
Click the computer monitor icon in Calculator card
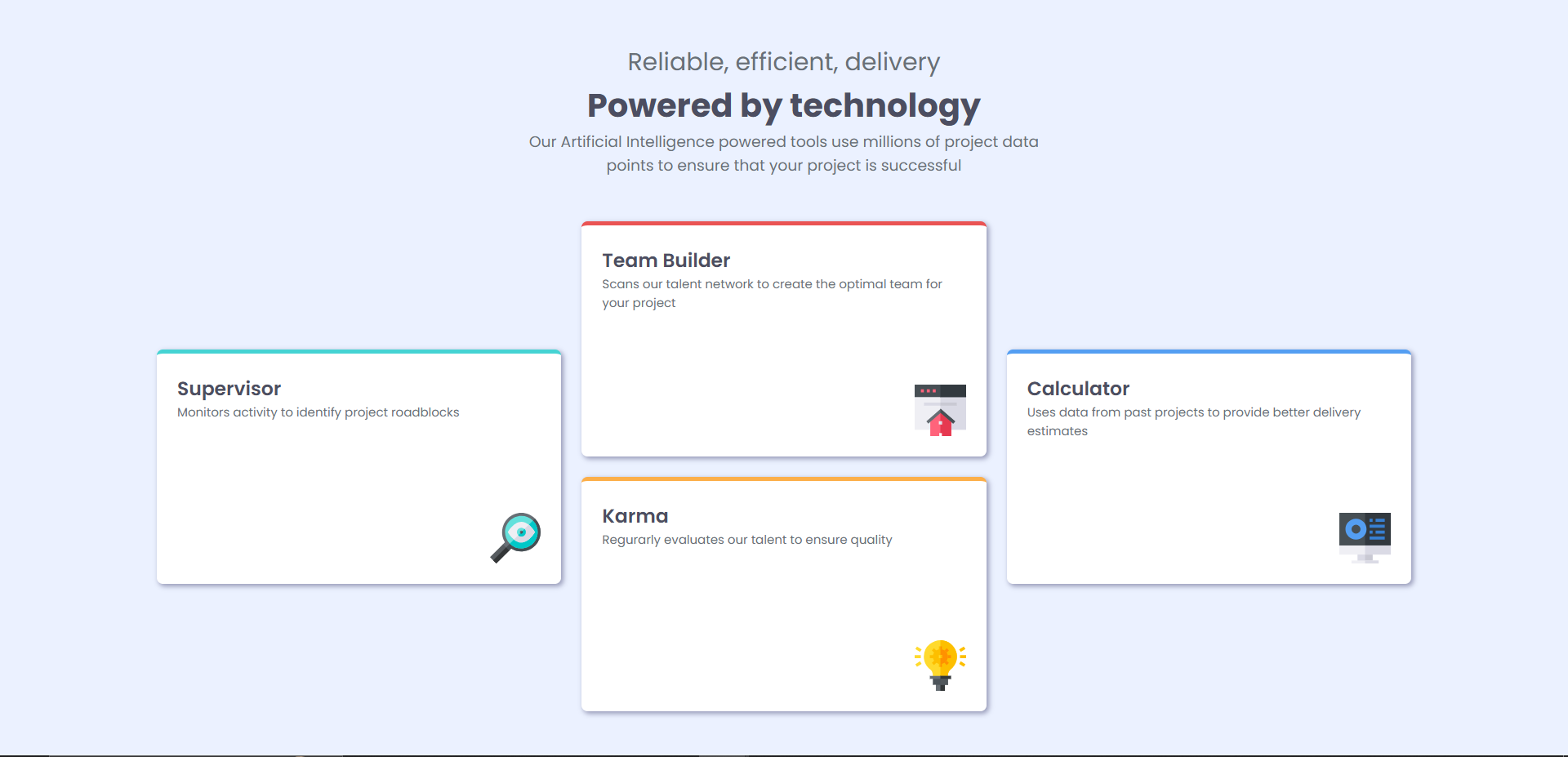[x=1365, y=537]
